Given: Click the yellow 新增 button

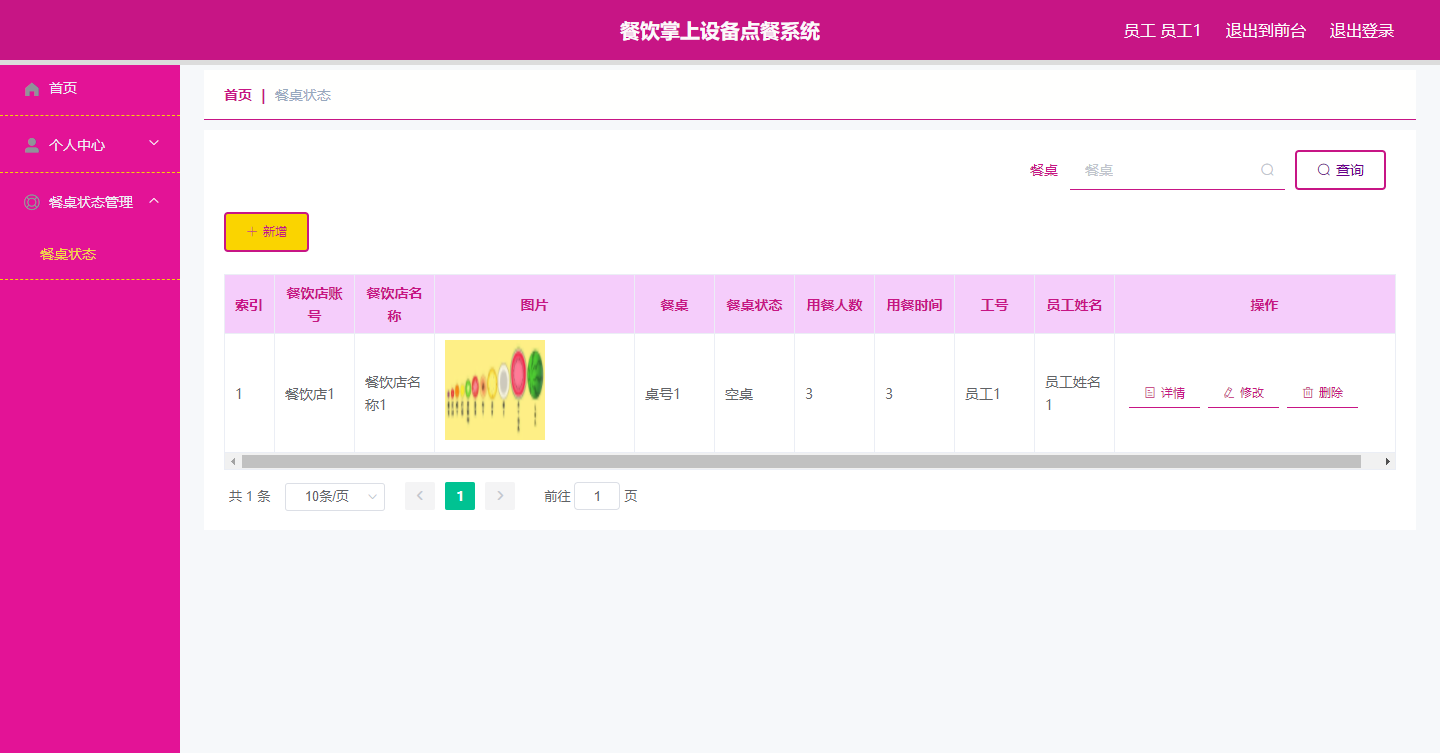Looking at the screenshot, I should (x=266, y=232).
